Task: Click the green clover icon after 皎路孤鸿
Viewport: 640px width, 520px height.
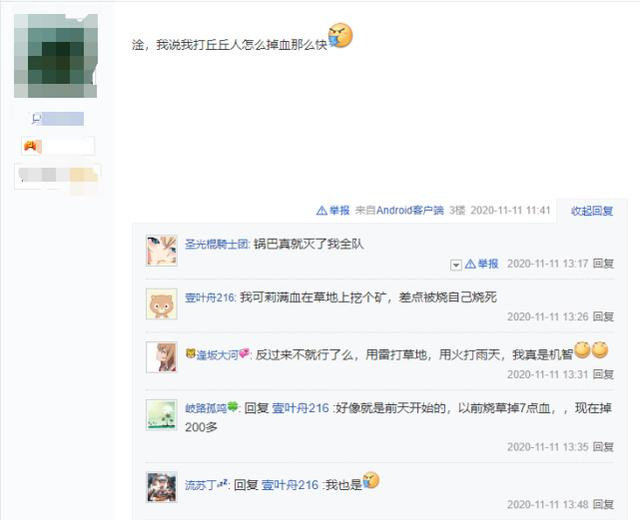Action: point(232,406)
